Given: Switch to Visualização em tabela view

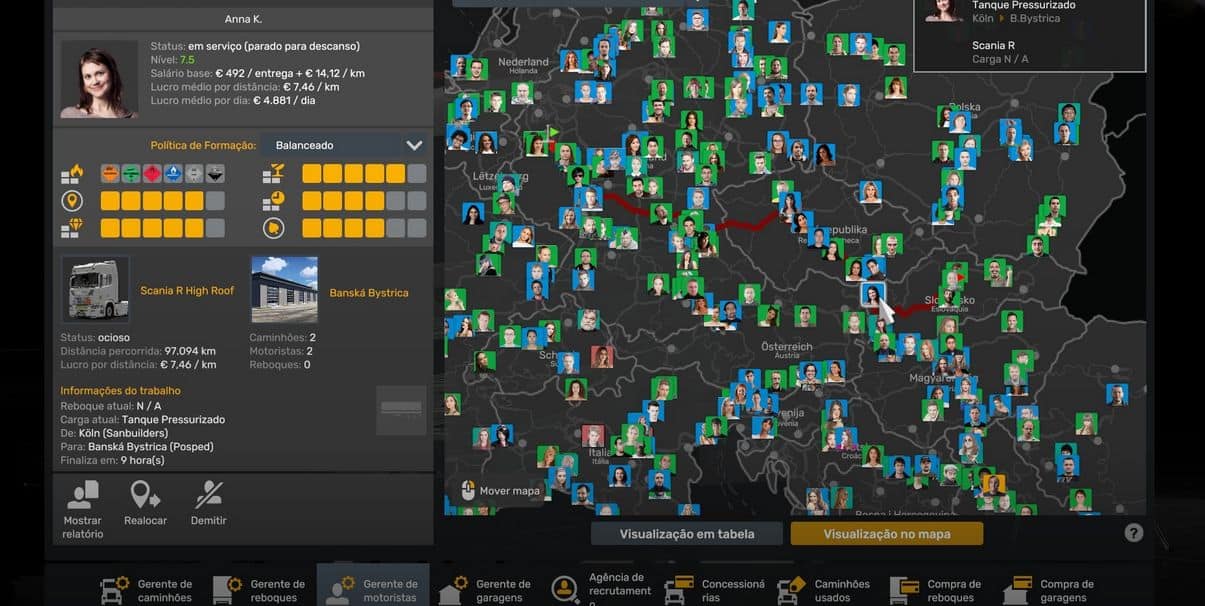Looking at the screenshot, I should (x=686, y=534).
